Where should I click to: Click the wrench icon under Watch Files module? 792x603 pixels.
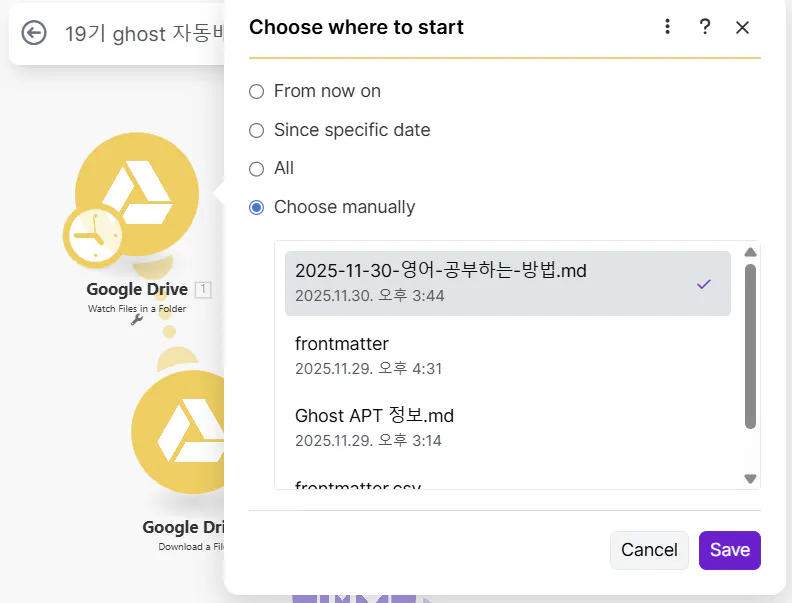136,320
